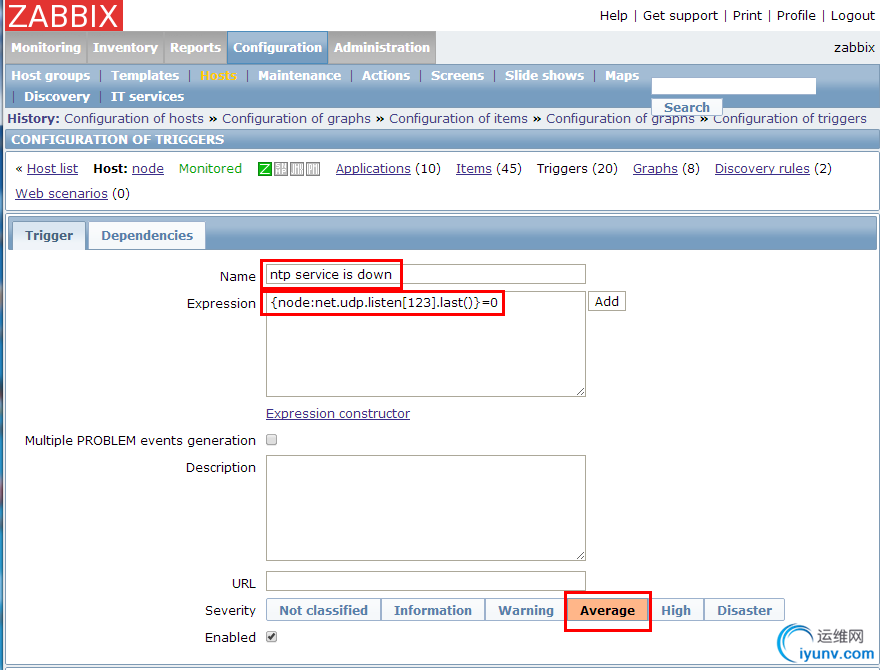Viewport: 880px width, 670px height.
Task: Click the trigger Name field
Action: click(x=425, y=274)
